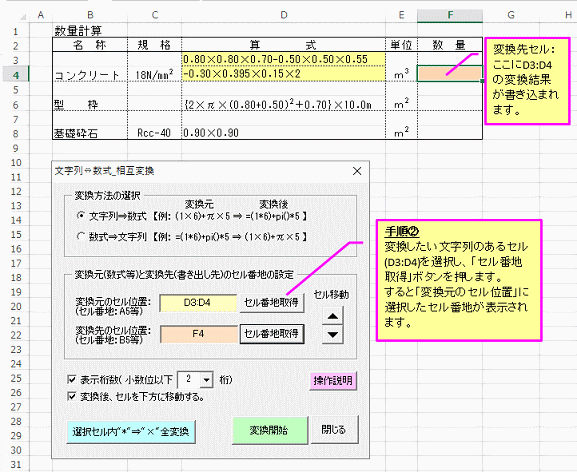Click the select-all corner triangle

23,16
